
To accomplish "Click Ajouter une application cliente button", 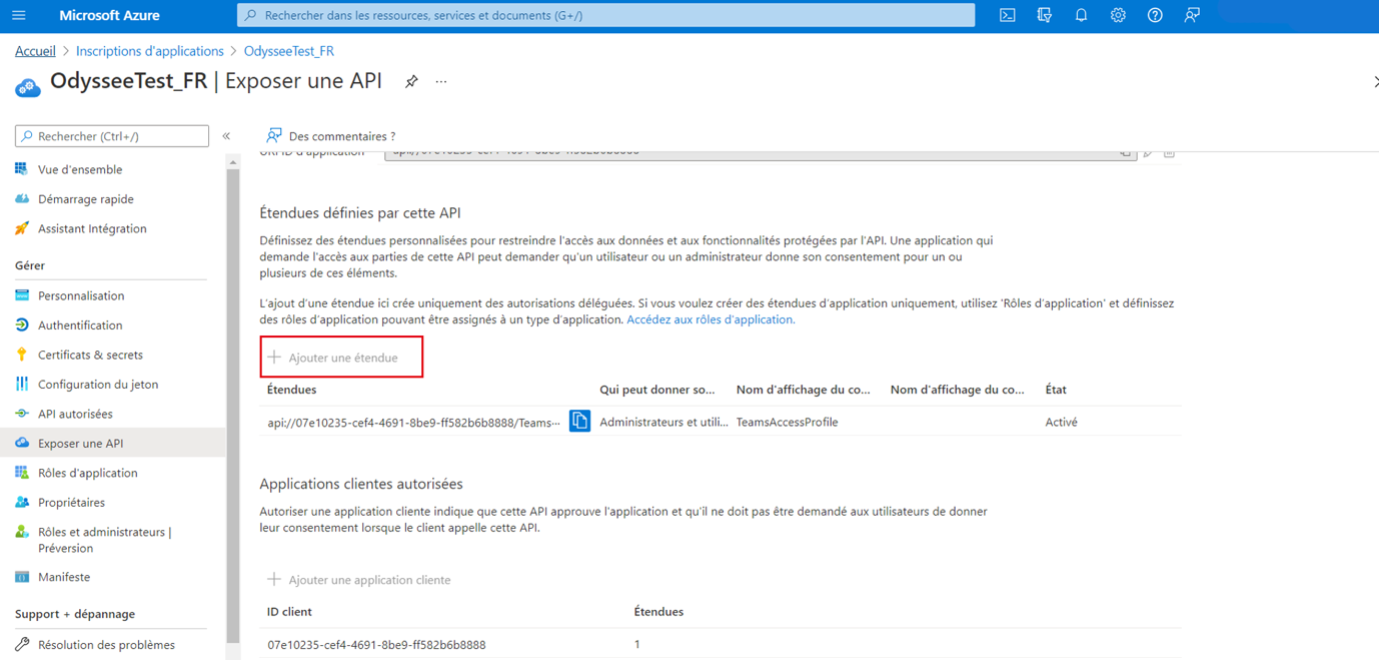I will (359, 580).
